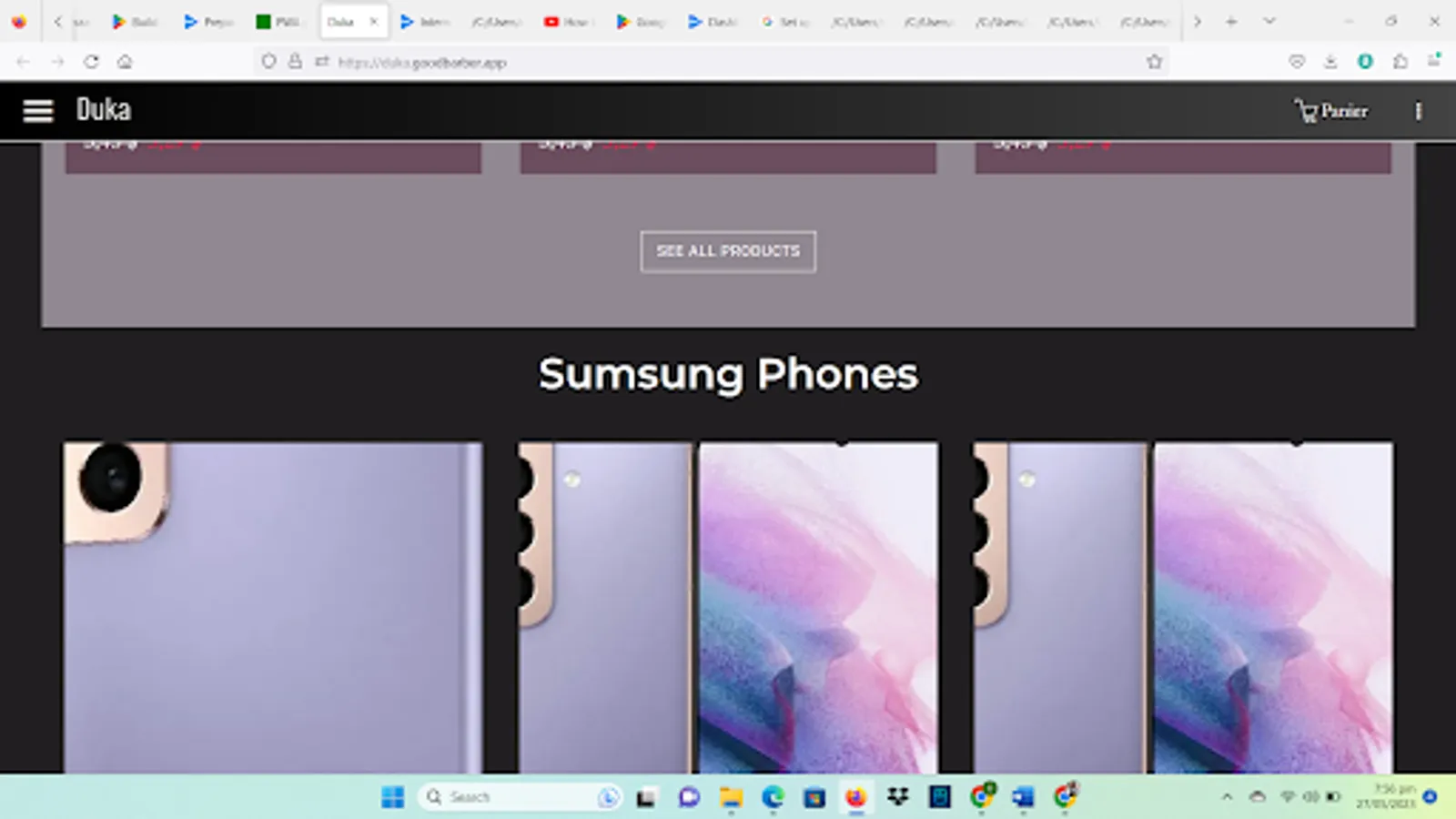This screenshot has width=1456, height=819.
Task: Show site security via the padlock icon
Action: (x=295, y=62)
